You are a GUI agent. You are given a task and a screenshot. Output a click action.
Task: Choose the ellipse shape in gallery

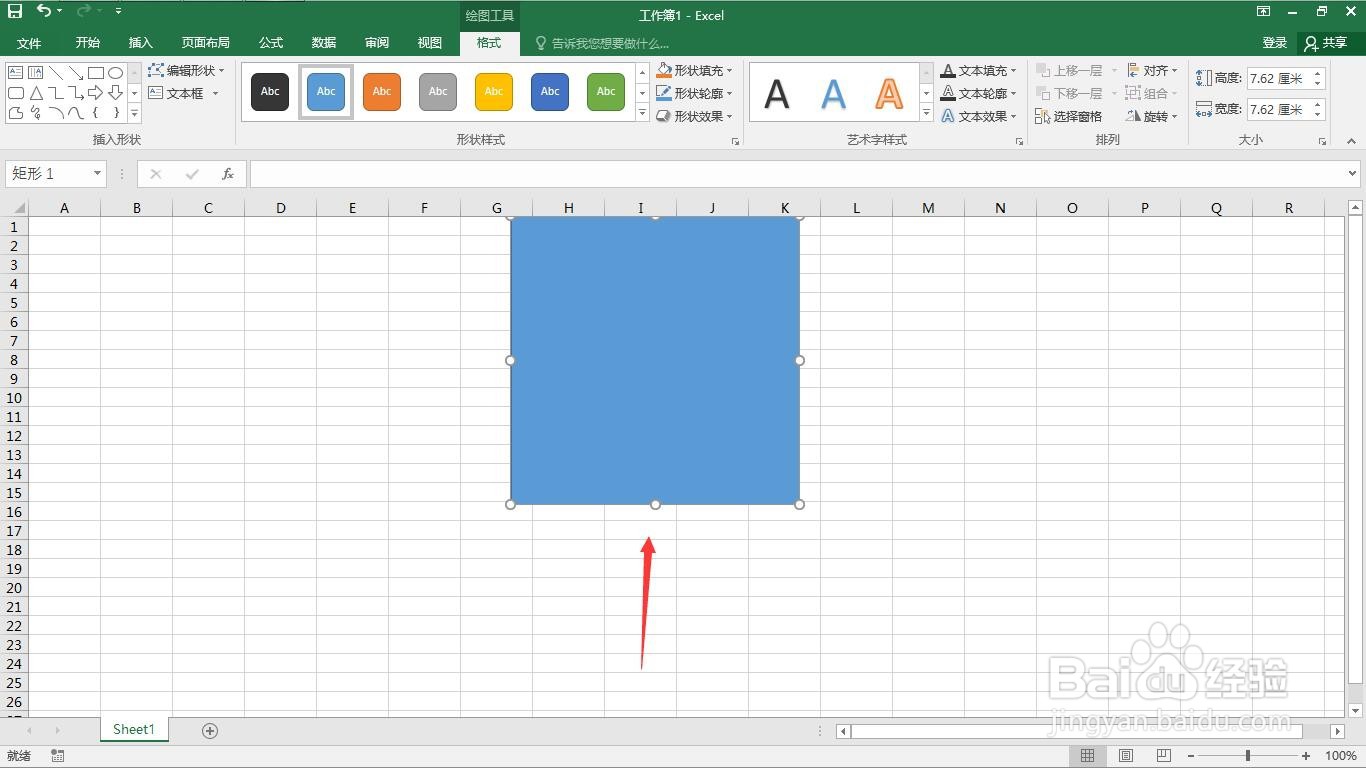pos(116,73)
